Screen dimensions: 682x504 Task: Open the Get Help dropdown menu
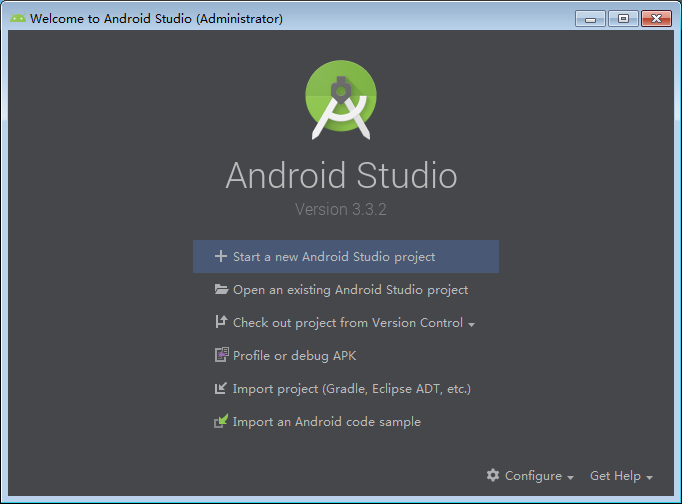pyautogui.click(x=621, y=476)
